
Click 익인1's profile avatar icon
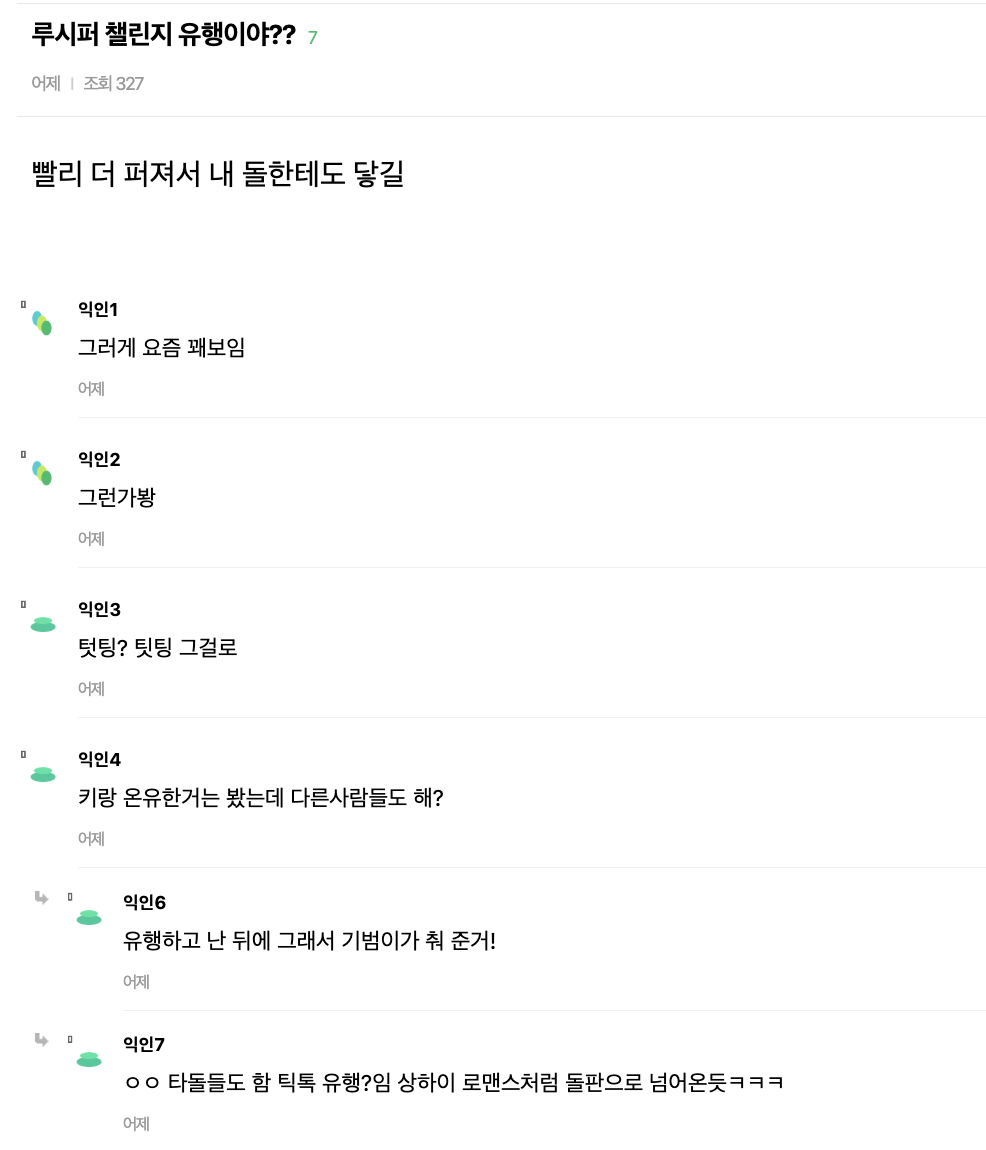click(42, 323)
